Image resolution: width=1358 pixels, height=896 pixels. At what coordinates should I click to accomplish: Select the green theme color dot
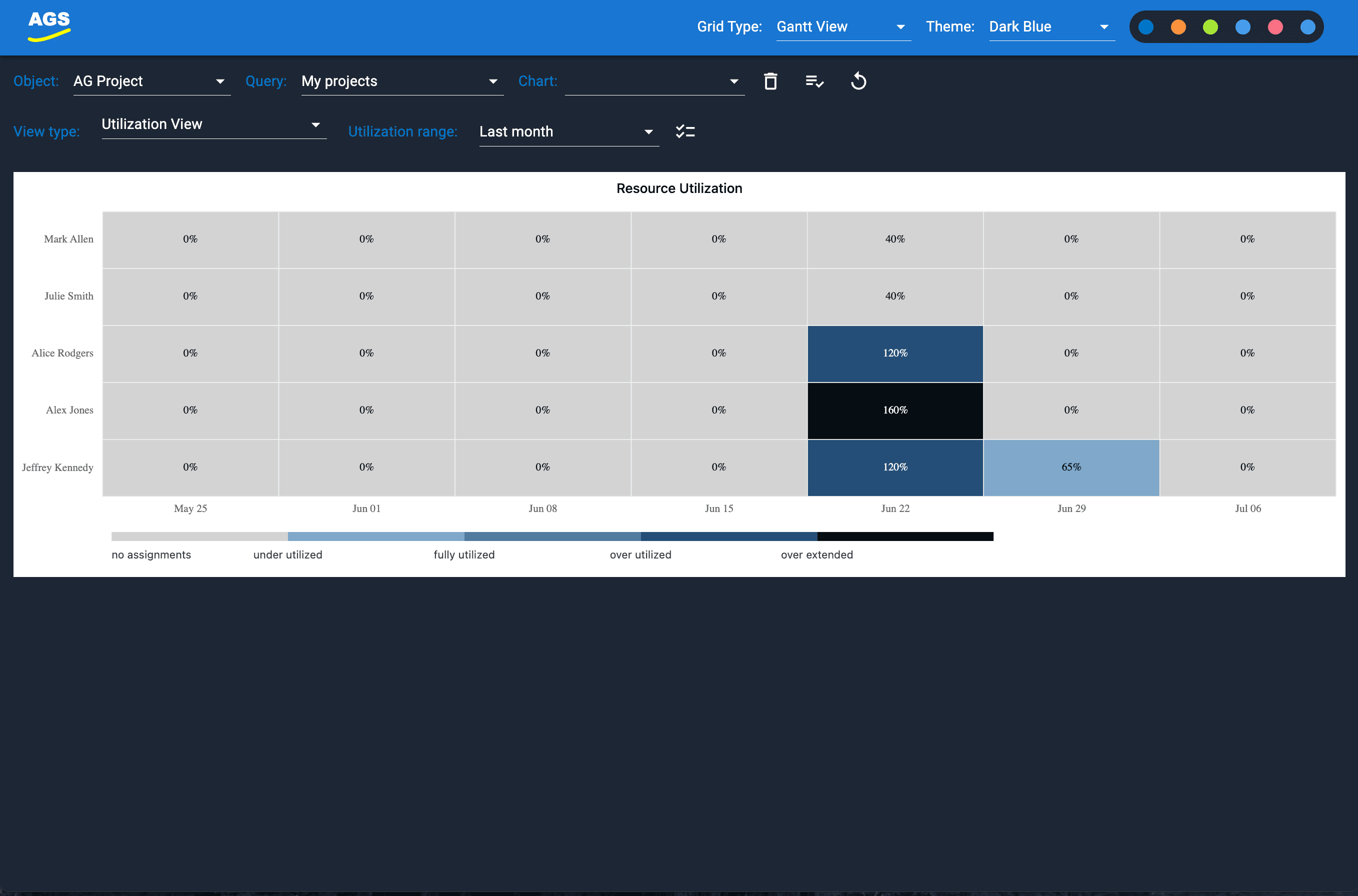tap(1210, 27)
